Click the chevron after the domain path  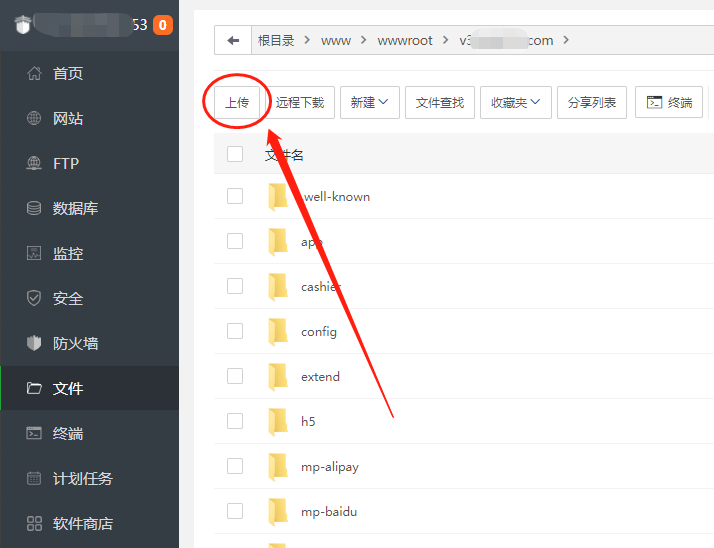coord(566,40)
